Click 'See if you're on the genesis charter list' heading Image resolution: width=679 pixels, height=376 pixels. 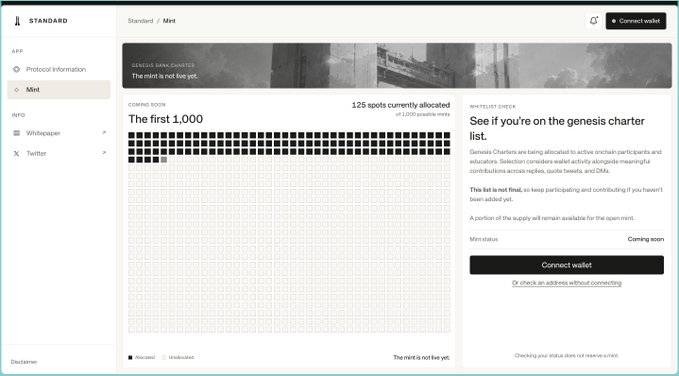tap(557, 128)
